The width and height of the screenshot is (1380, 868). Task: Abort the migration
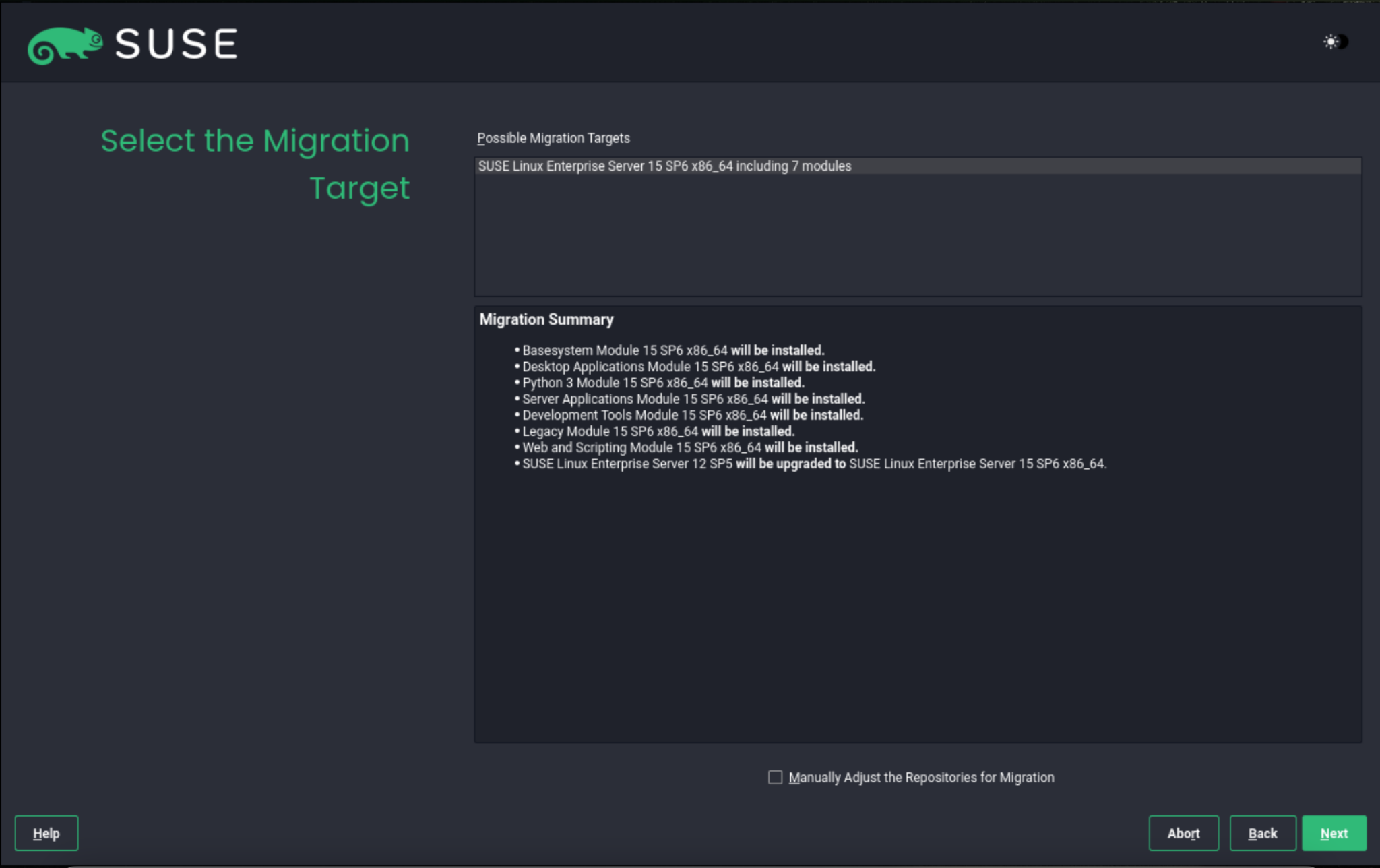tap(1183, 833)
